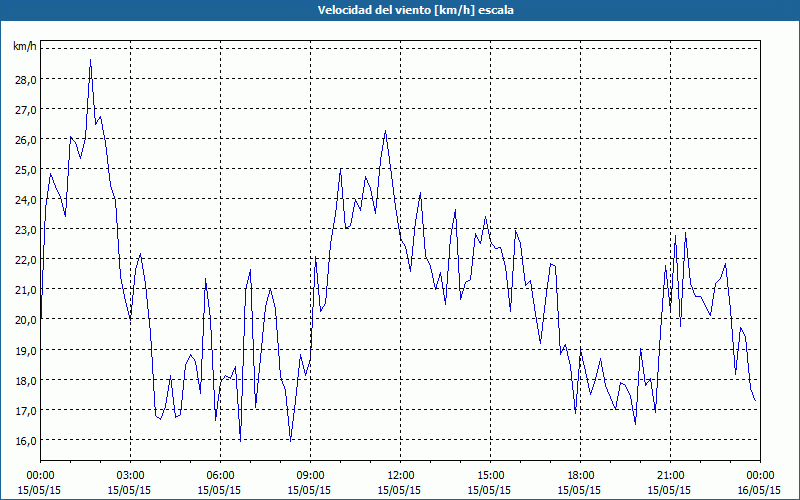Click the '18,0' y-axis label
The width and height of the screenshot is (800, 500).
[x=25, y=381]
